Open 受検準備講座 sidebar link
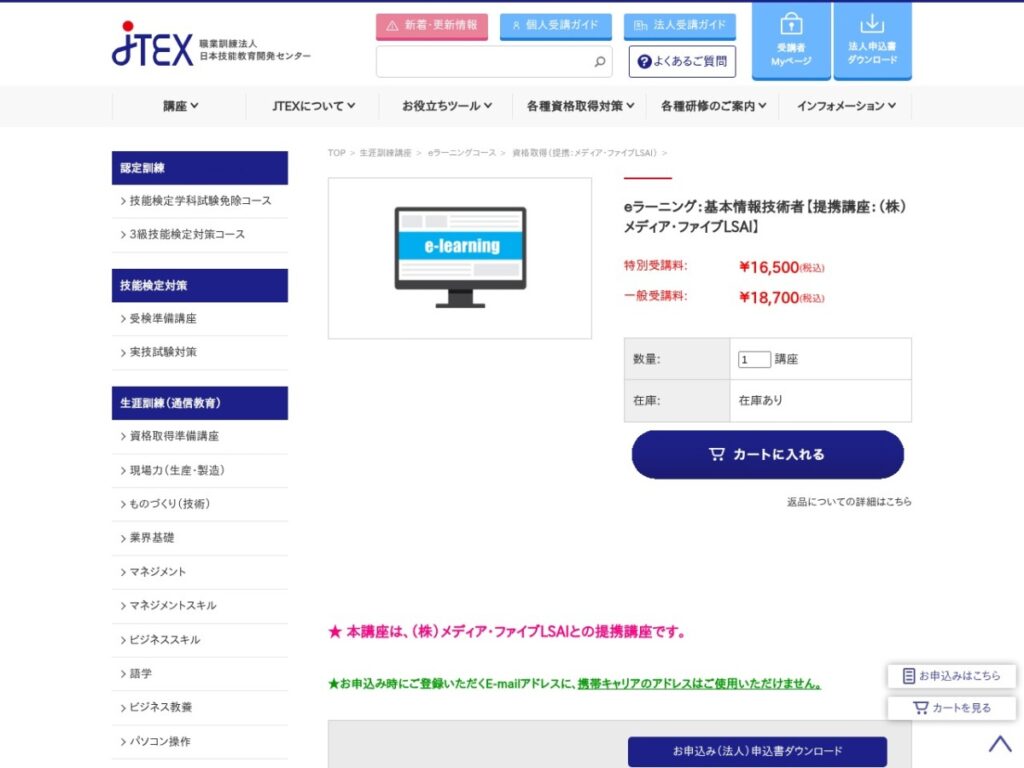This screenshot has width=1024, height=768. pos(200,319)
